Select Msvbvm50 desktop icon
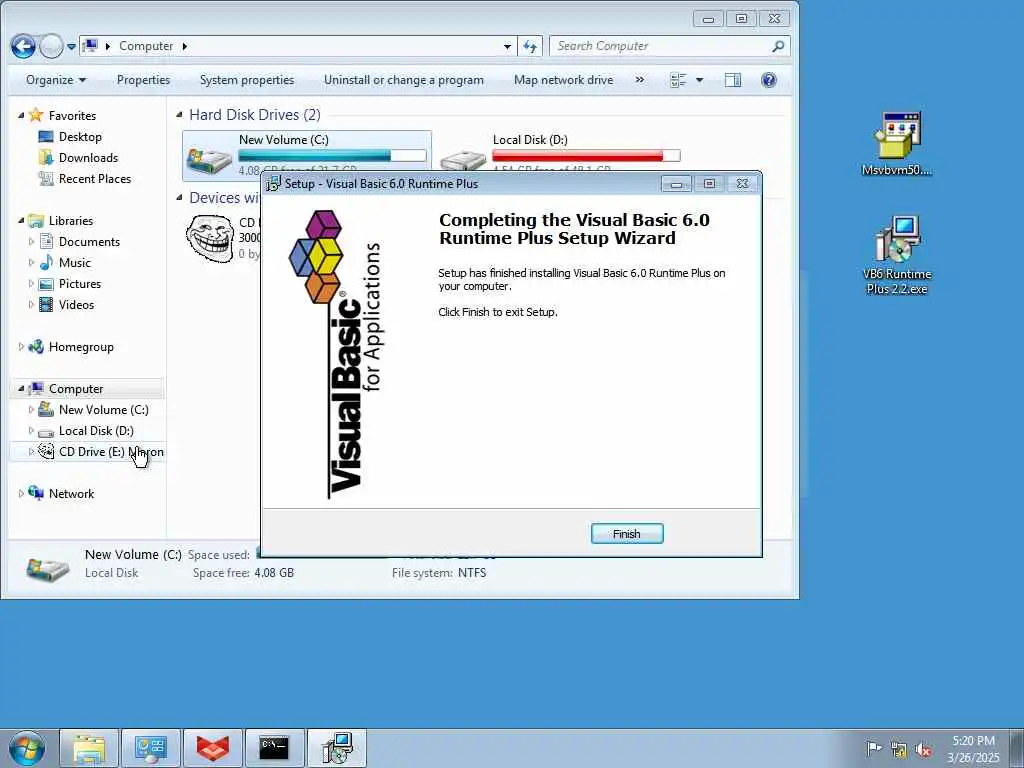Image resolution: width=1024 pixels, height=768 pixels. pos(897,144)
